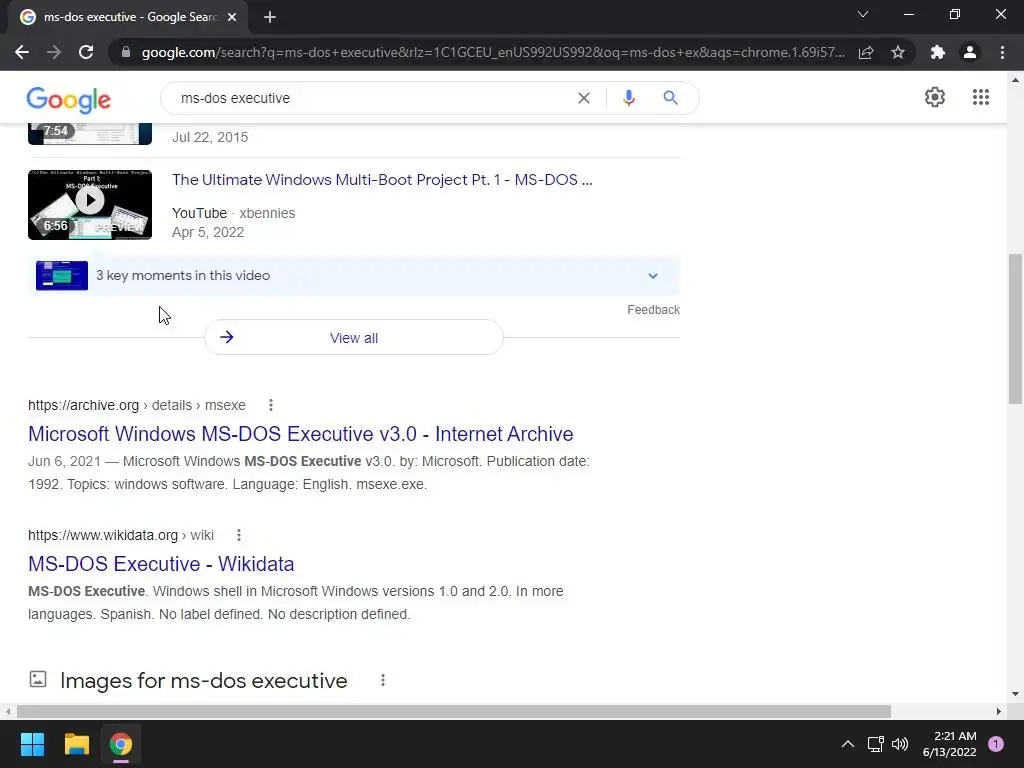1024x768 pixels.
Task: Bookmark this tab with the star icon
Action: pyautogui.click(x=898, y=52)
